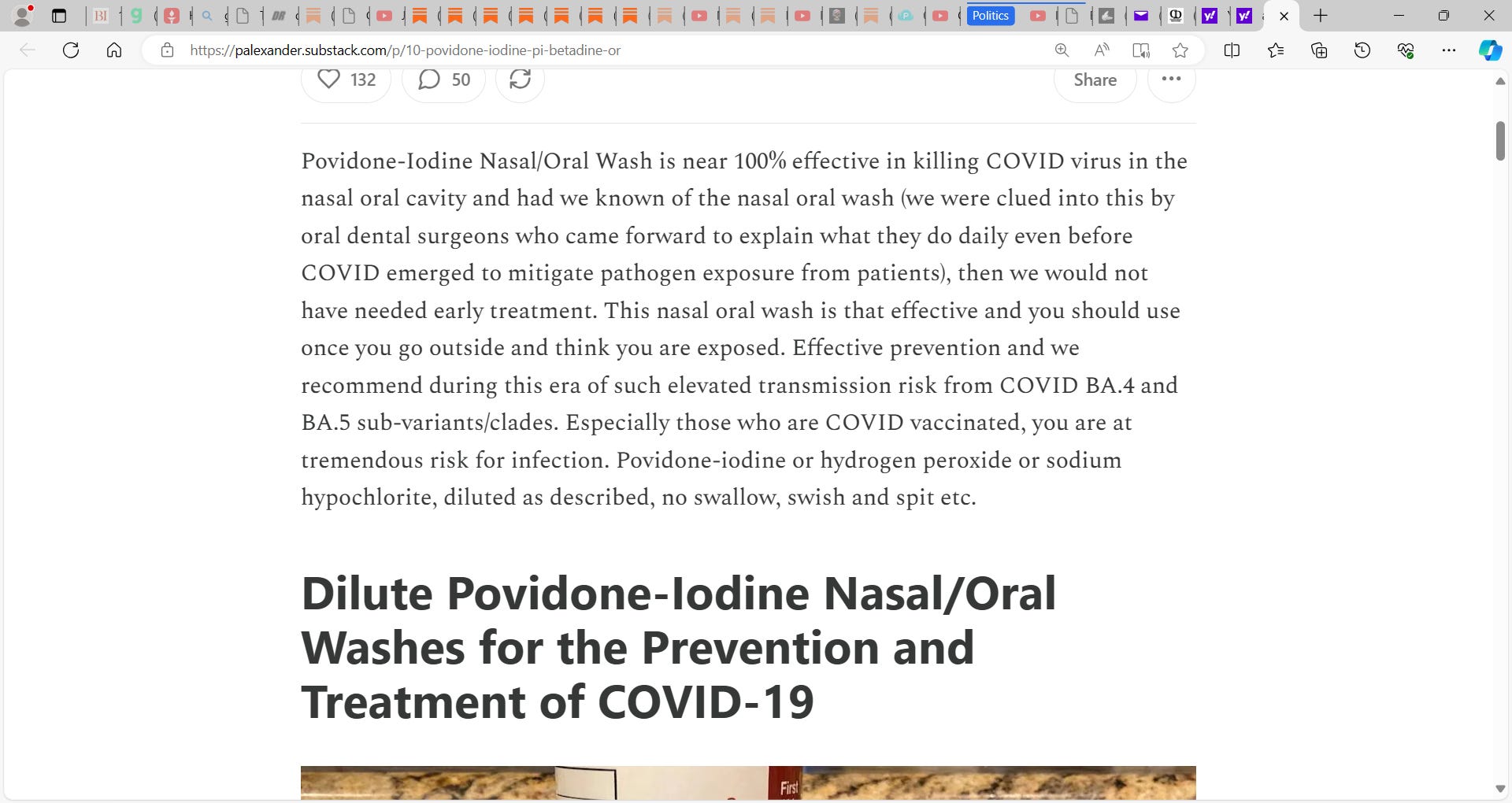1512x803 pixels.
Task: Click the phrase "Especially those who are COVID vaccinated"
Action: coord(795,423)
